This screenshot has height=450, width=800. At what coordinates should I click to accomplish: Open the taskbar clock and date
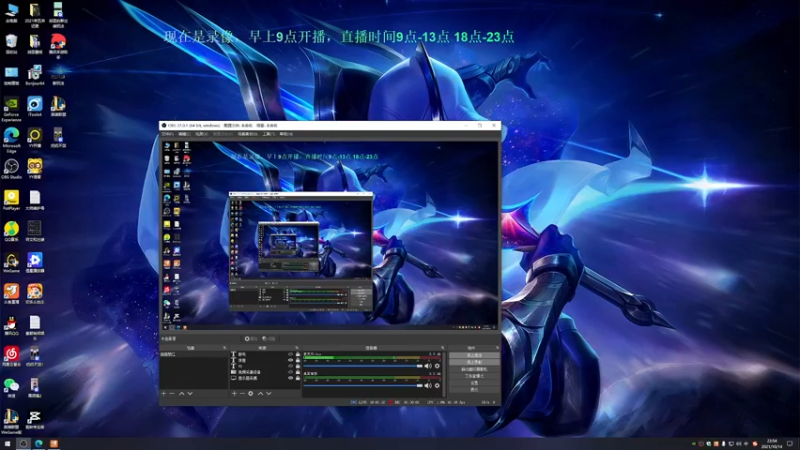(x=772, y=444)
